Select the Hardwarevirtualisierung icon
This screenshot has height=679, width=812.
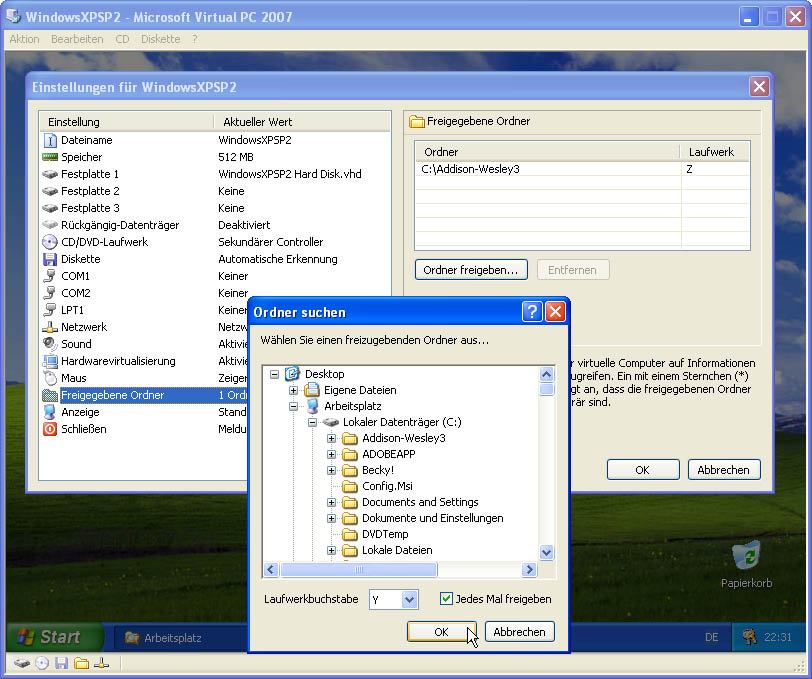click(x=50, y=361)
